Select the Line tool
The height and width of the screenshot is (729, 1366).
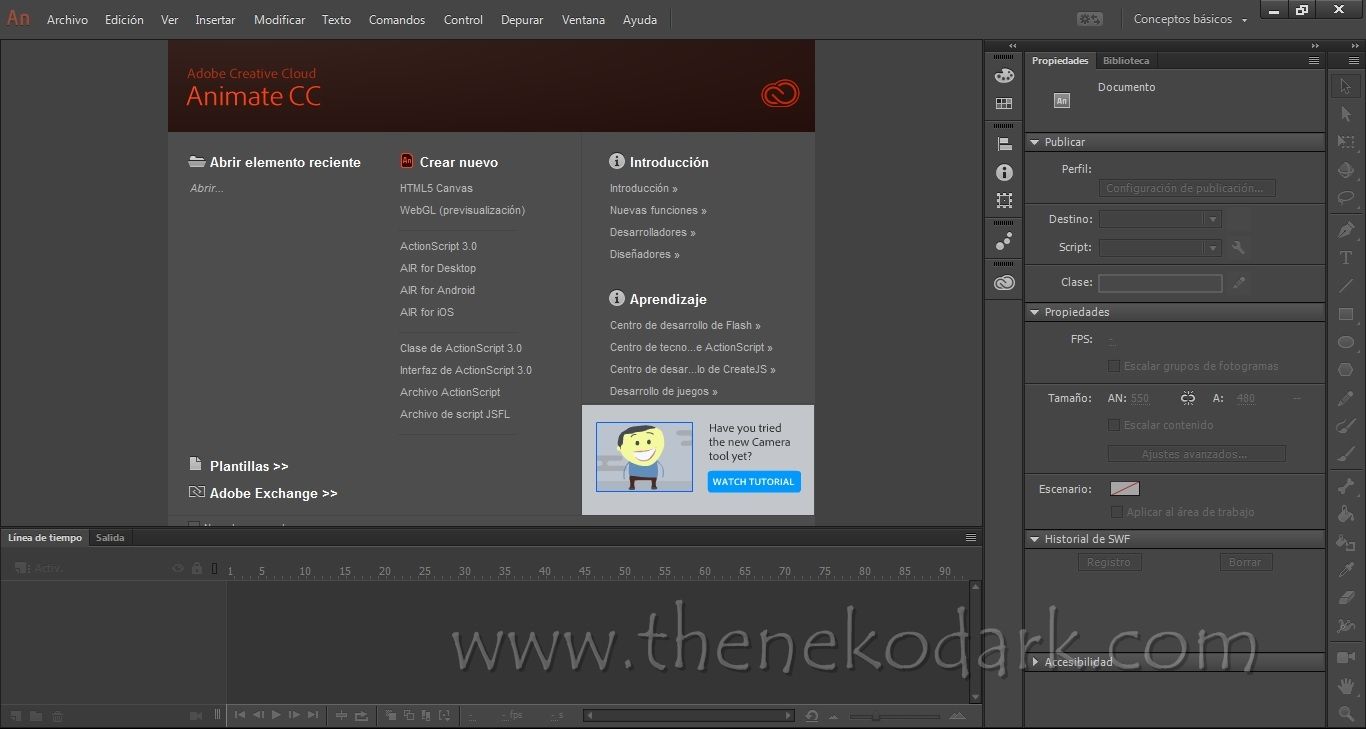(1346, 286)
